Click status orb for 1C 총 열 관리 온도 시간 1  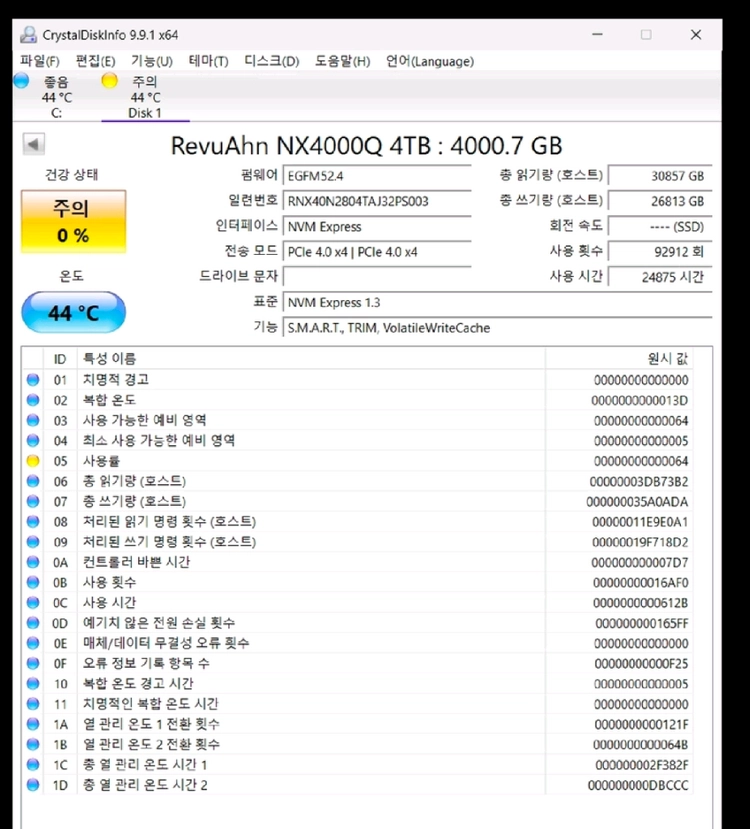[x=33, y=764]
